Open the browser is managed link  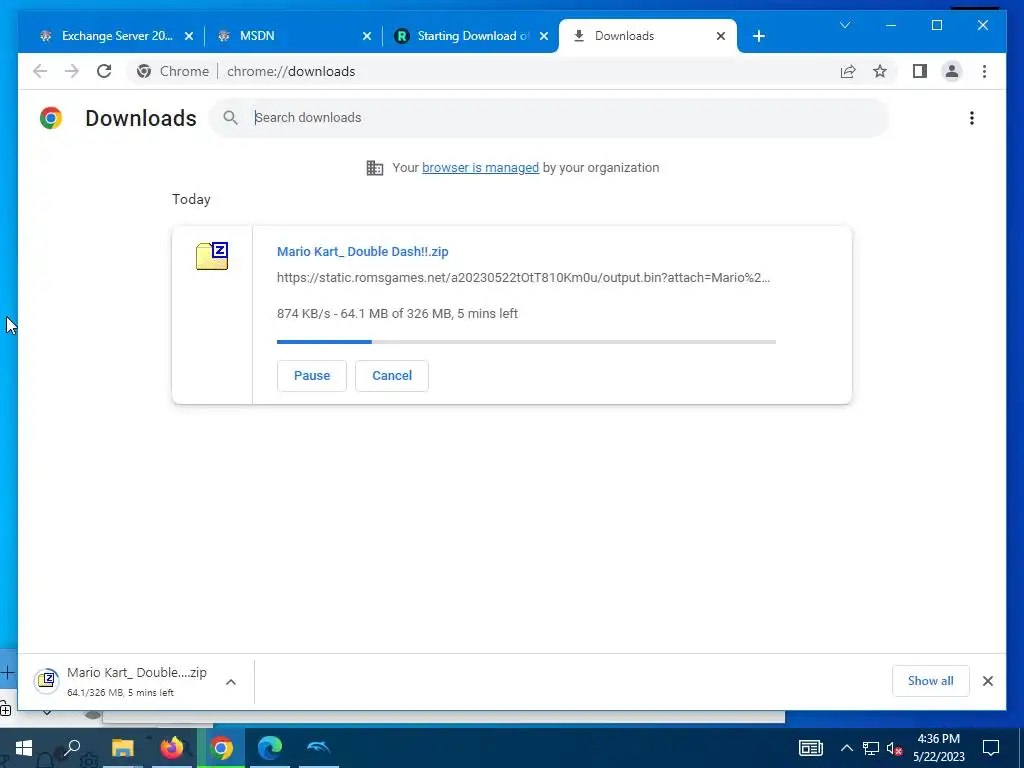[480, 168]
